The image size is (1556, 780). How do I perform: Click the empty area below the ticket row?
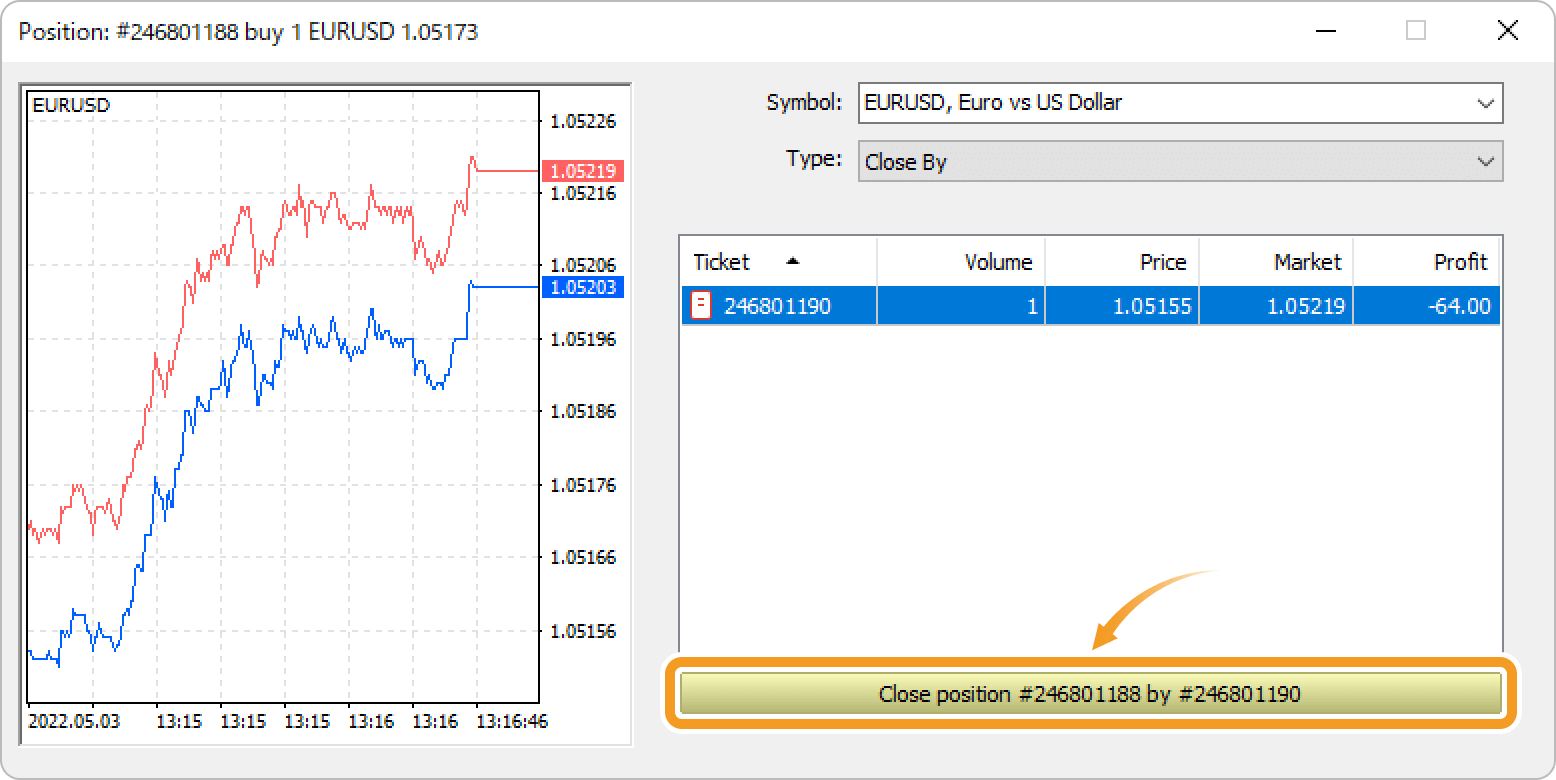[x=1090, y=480]
